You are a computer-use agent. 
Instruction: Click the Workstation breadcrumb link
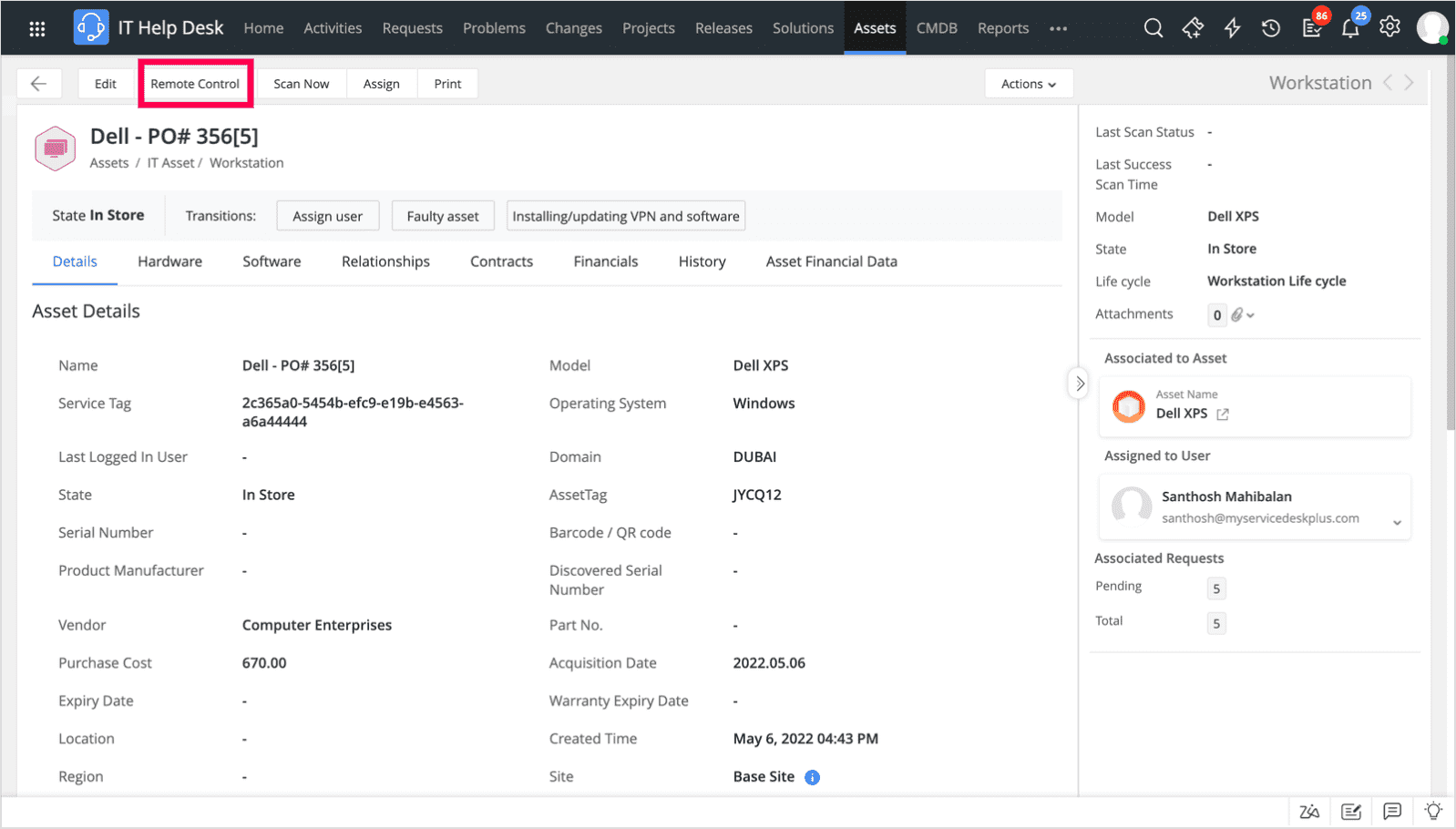[x=246, y=163]
